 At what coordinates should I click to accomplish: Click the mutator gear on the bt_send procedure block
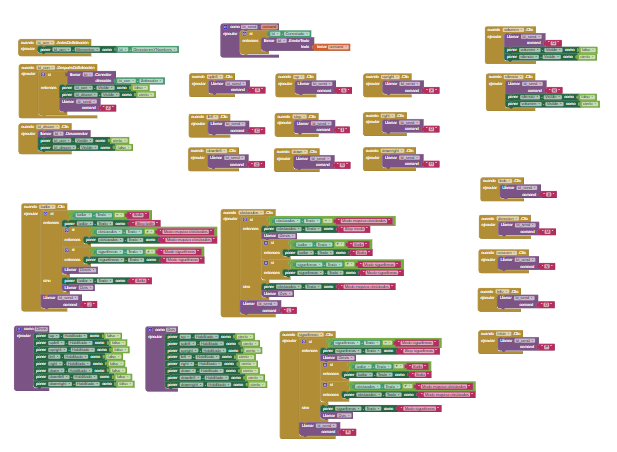(x=224, y=26)
